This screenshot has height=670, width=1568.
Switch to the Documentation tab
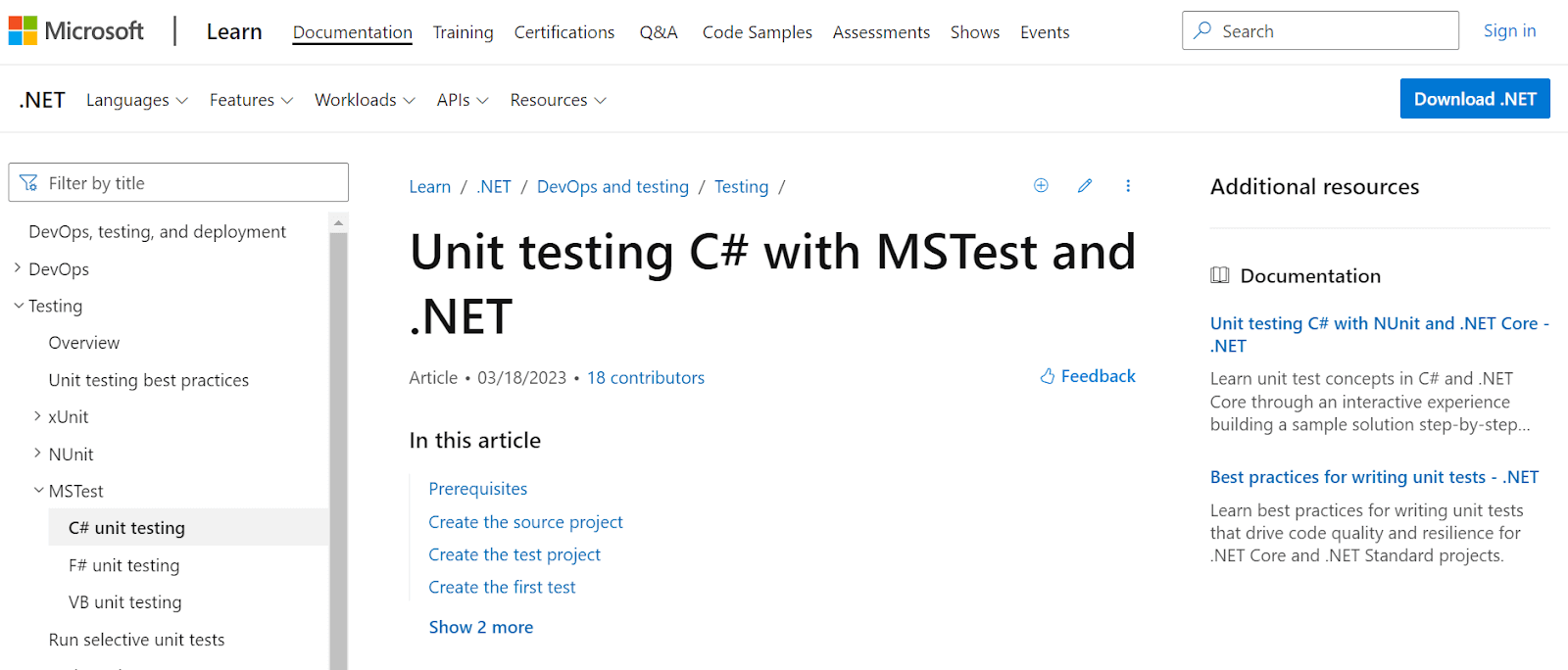tap(352, 31)
